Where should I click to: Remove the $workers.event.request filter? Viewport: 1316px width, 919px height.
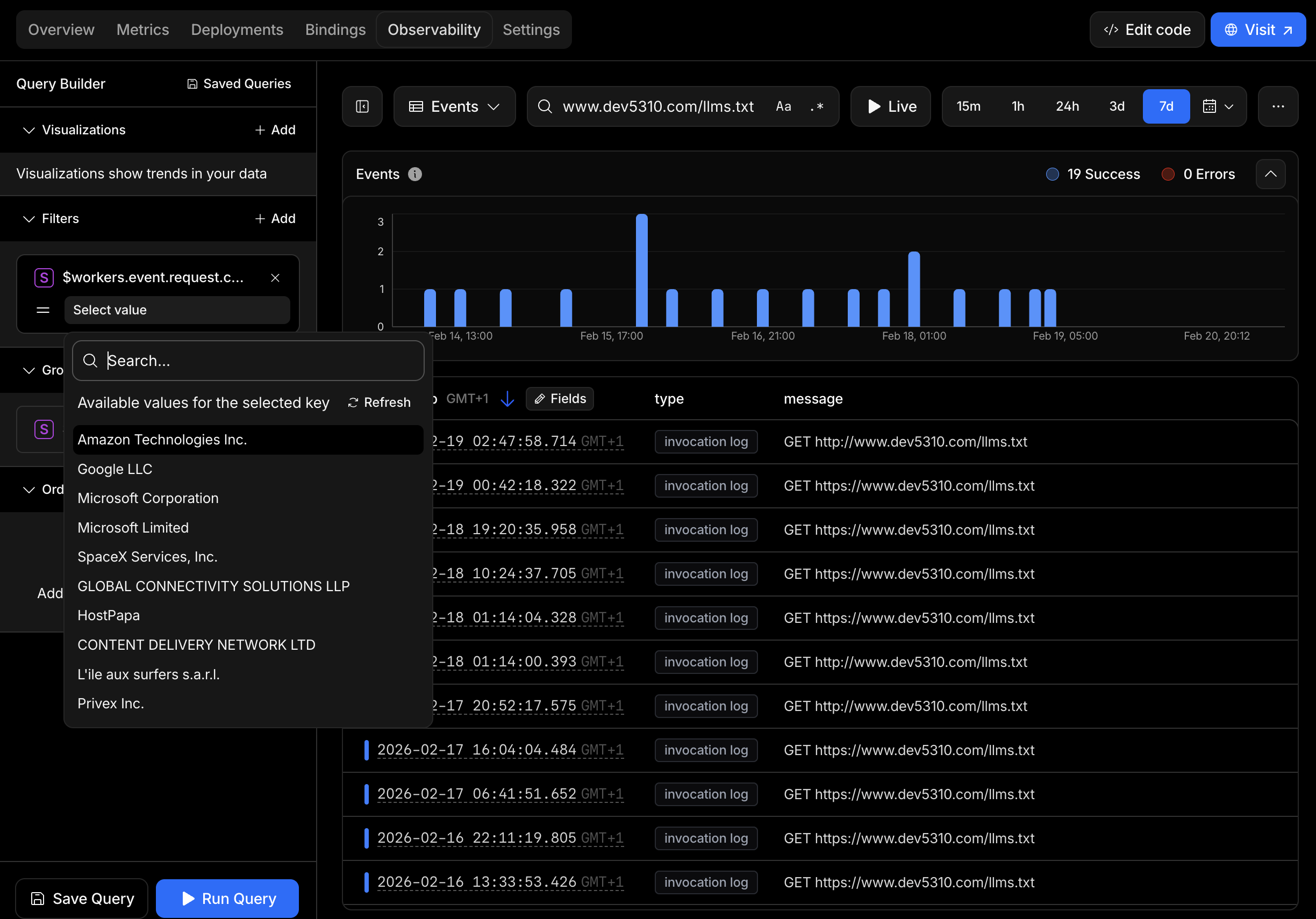275,278
